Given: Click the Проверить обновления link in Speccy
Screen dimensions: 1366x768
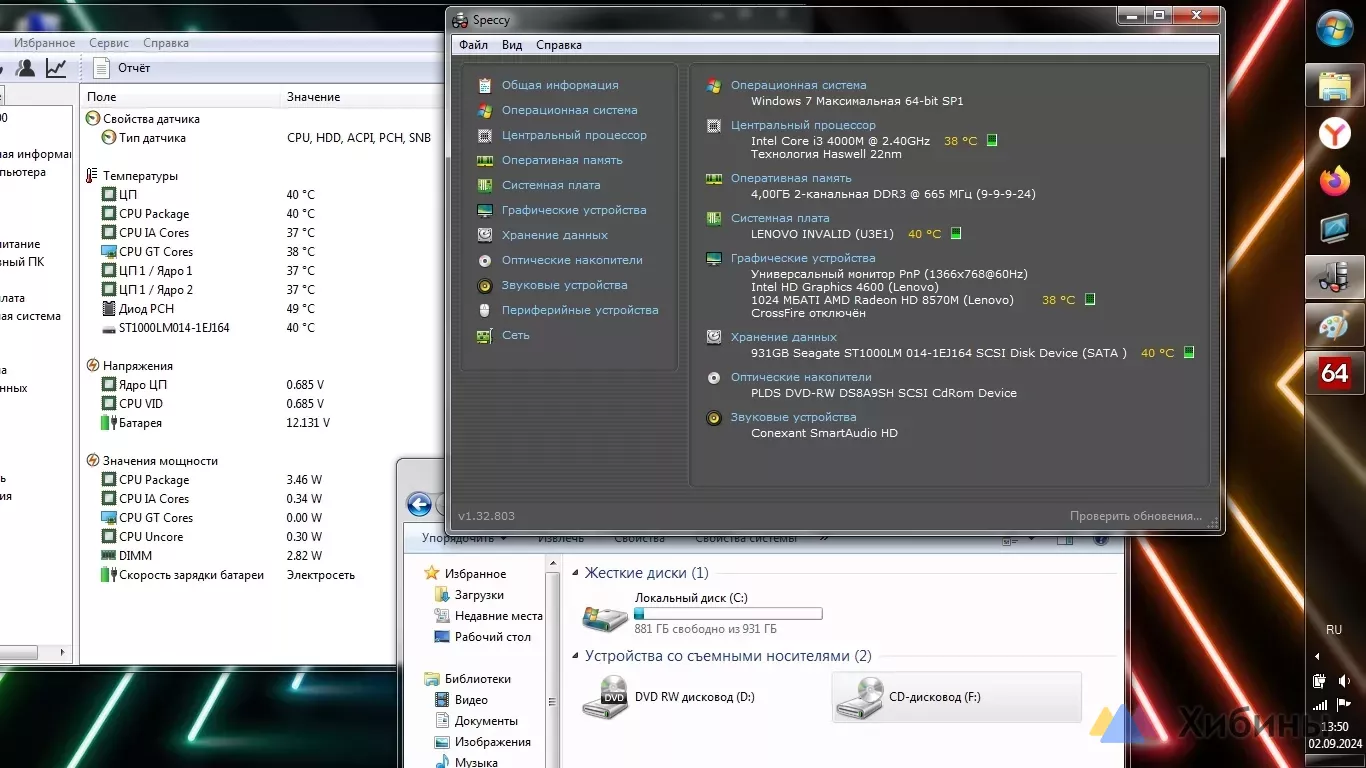Looking at the screenshot, I should point(1136,516).
